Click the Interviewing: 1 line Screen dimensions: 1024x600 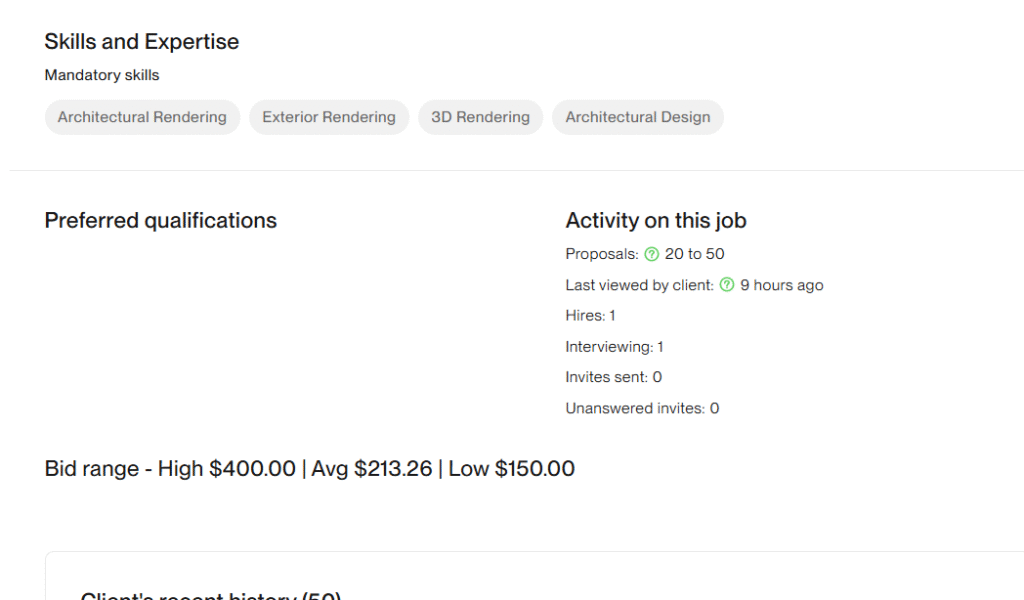(x=614, y=347)
